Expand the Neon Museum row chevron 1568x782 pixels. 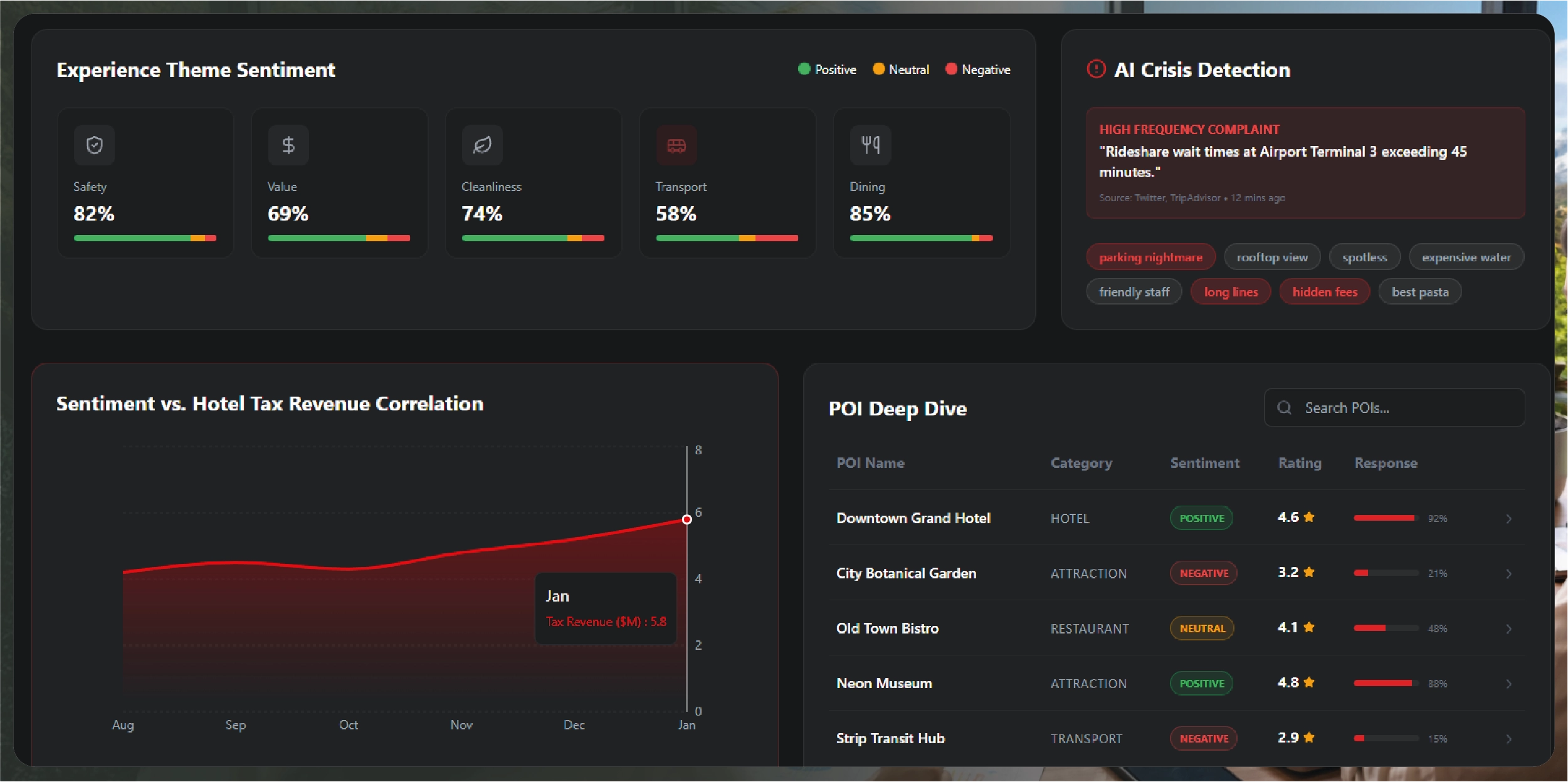1508,684
